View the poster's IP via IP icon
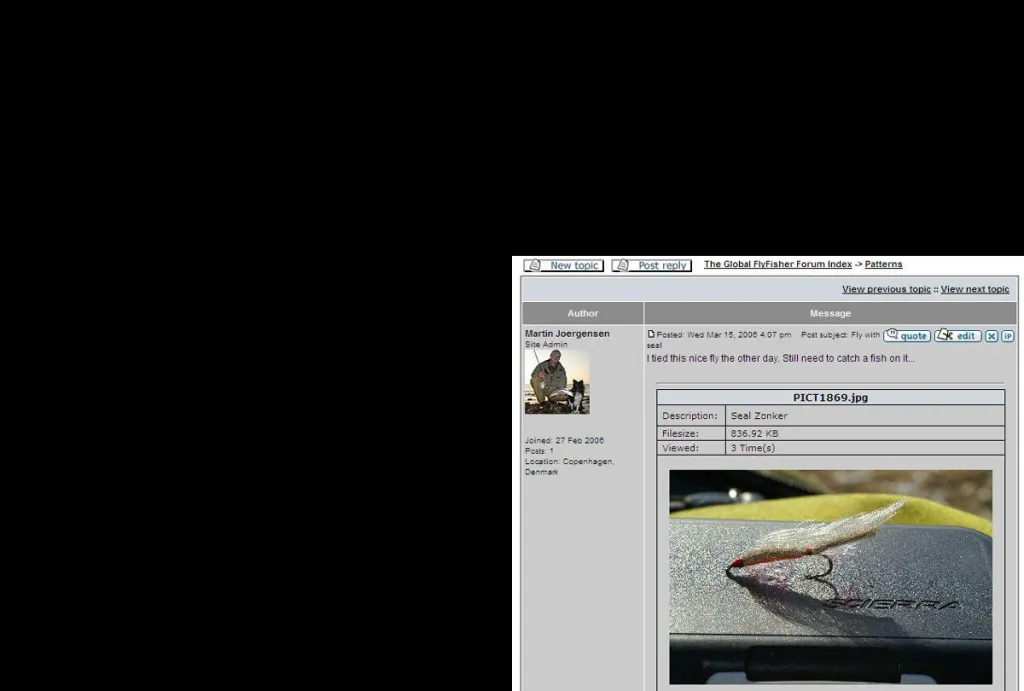This screenshot has width=1024, height=691. pos(1008,336)
